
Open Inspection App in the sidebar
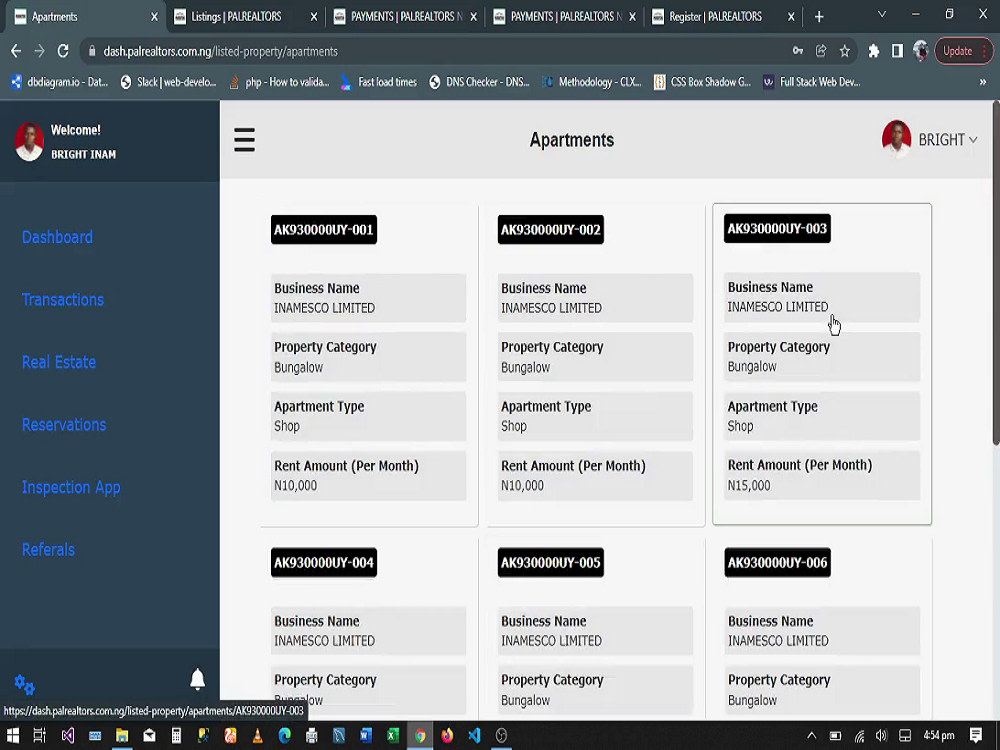pos(71,487)
